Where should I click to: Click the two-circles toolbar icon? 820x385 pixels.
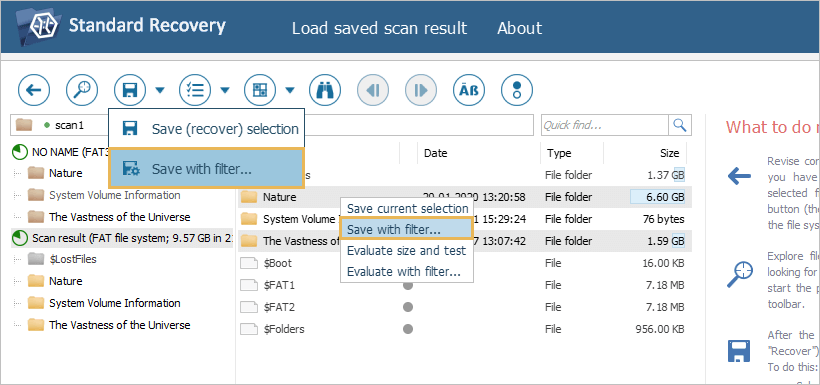point(517,90)
